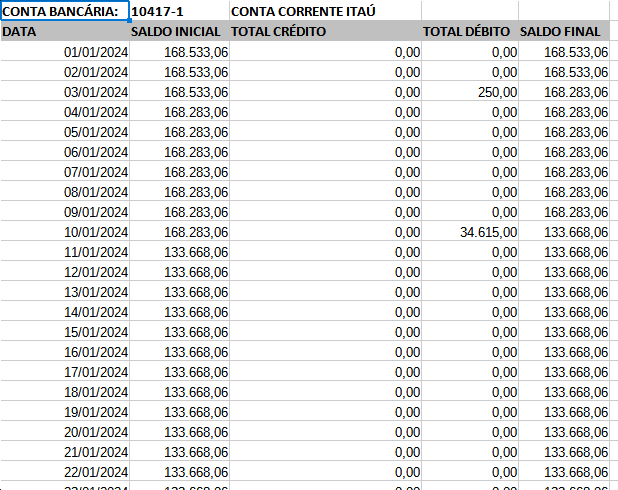
Task: Select saldo inicial in 01/01/2024 row
Action: 179,52
